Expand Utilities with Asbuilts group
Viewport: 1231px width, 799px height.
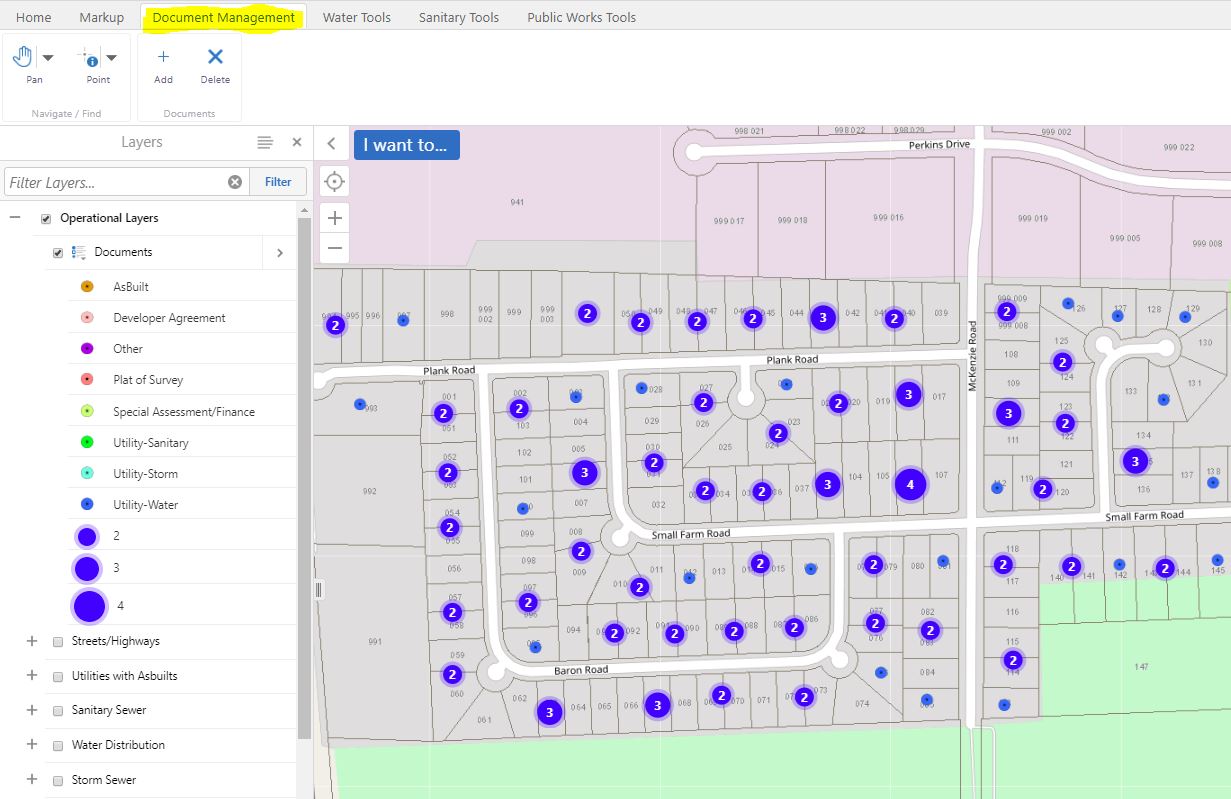coord(31,676)
